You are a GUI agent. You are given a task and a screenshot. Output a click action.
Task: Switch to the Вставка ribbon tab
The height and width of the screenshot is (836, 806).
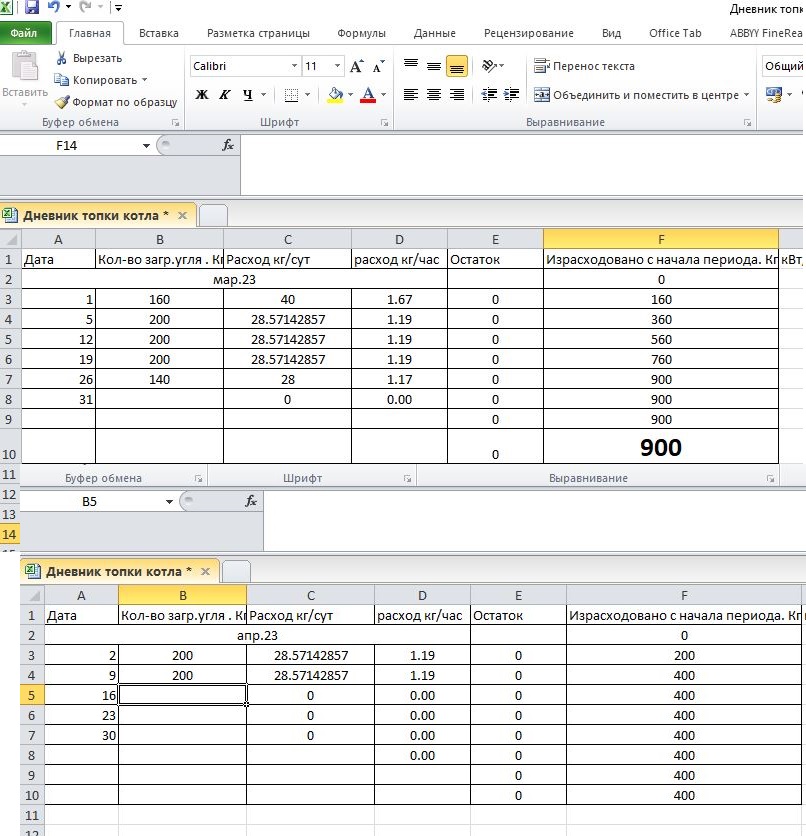(159, 33)
